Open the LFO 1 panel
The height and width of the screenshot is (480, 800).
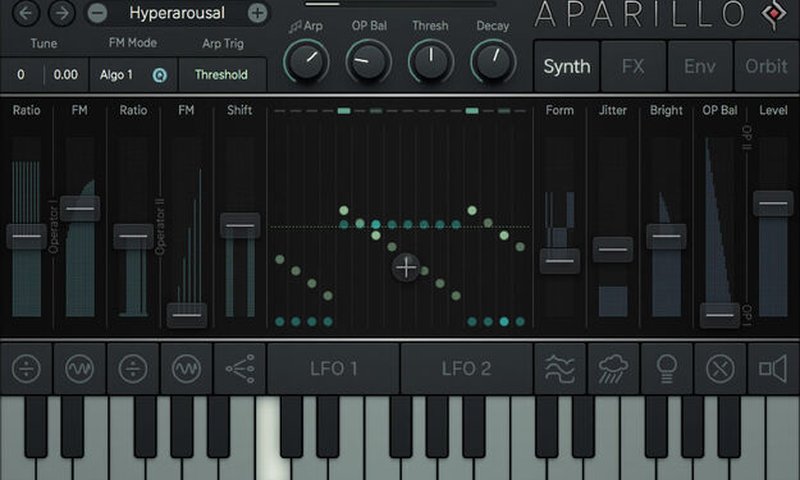pos(333,369)
